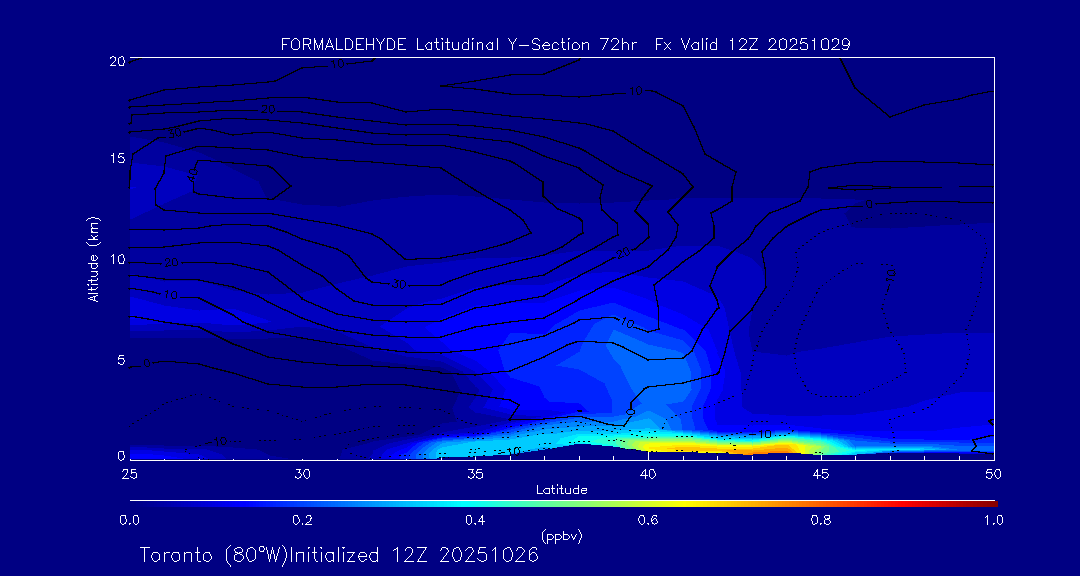The image size is (1080, 576).
Task: Click the 0.8 label under the color bar
Action: [x=821, y=520]
